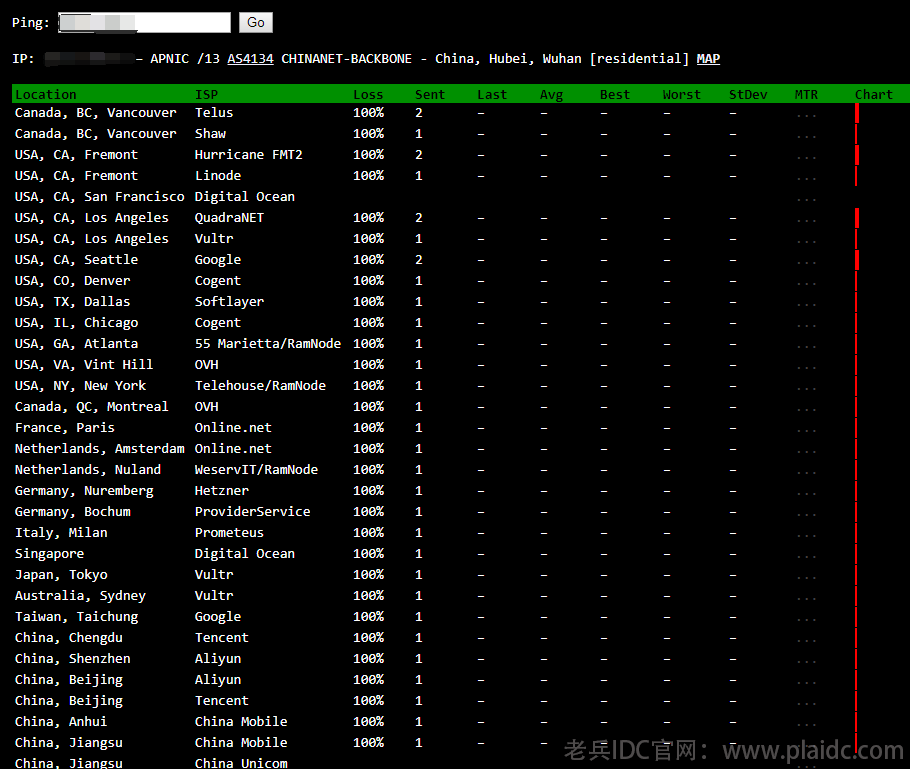910x769 pixels.
Task: Open MTR dots for the Hetzner row
Action: tap(806, 493)
